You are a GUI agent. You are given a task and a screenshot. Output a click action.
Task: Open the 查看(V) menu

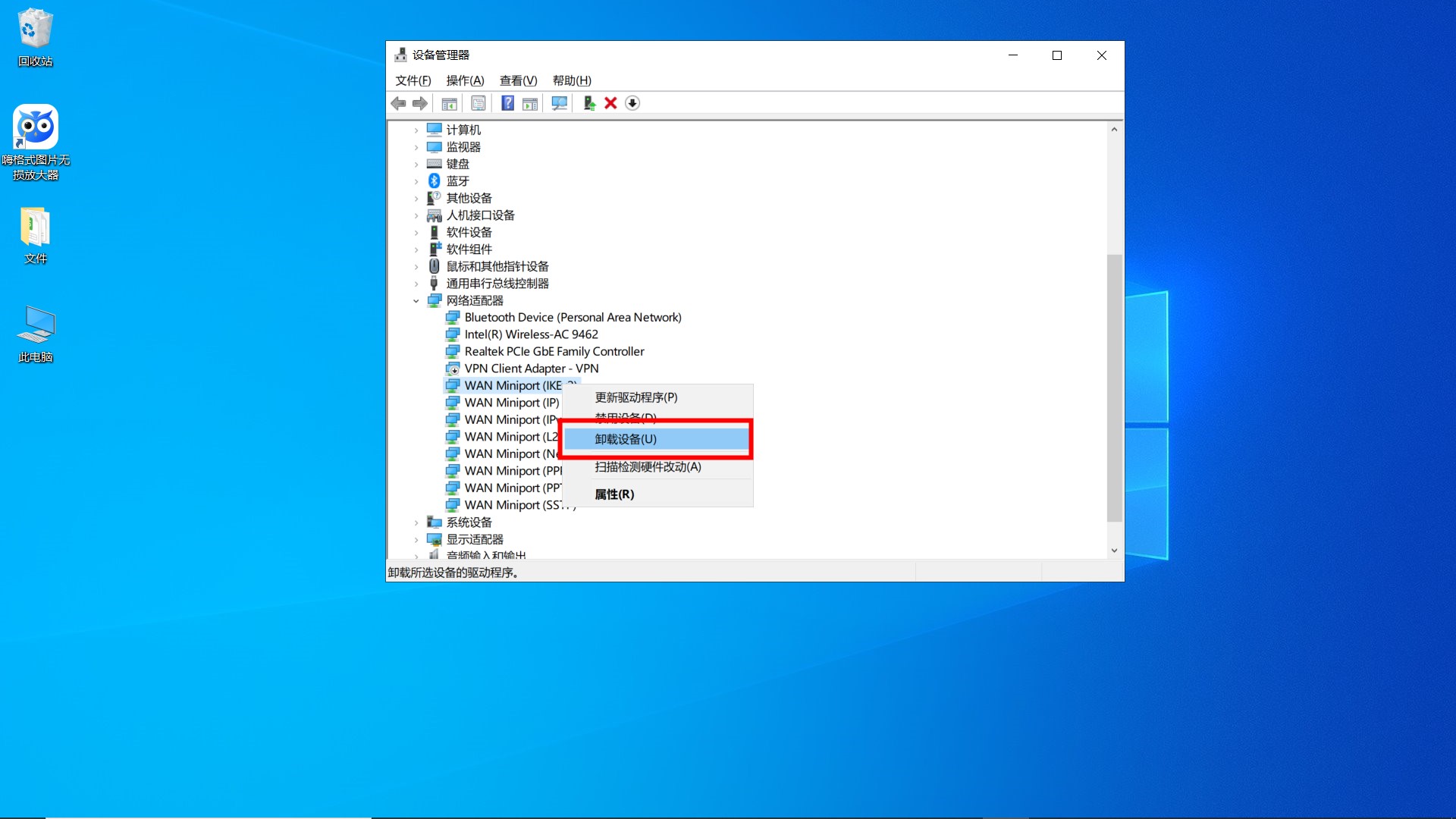point(518,80)
